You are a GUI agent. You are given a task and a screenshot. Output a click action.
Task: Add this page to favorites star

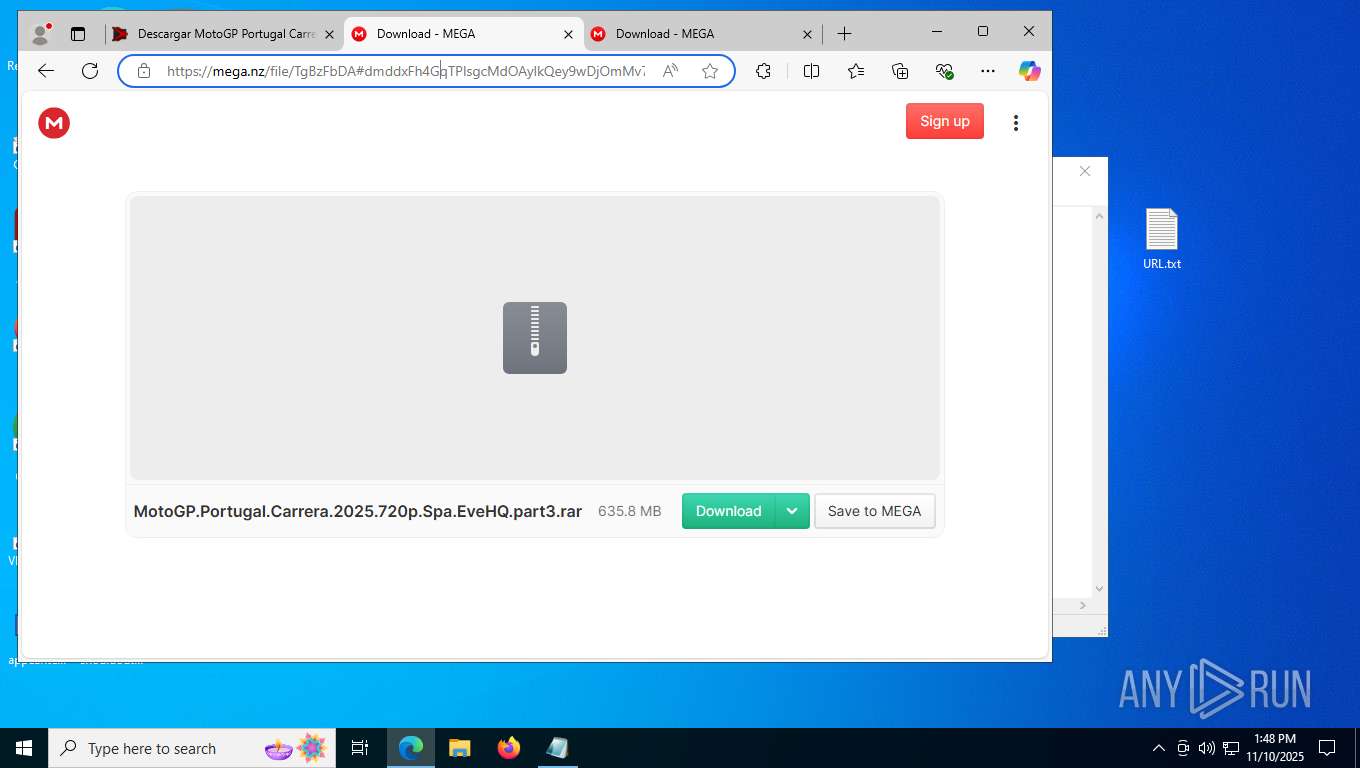(710, 71)
